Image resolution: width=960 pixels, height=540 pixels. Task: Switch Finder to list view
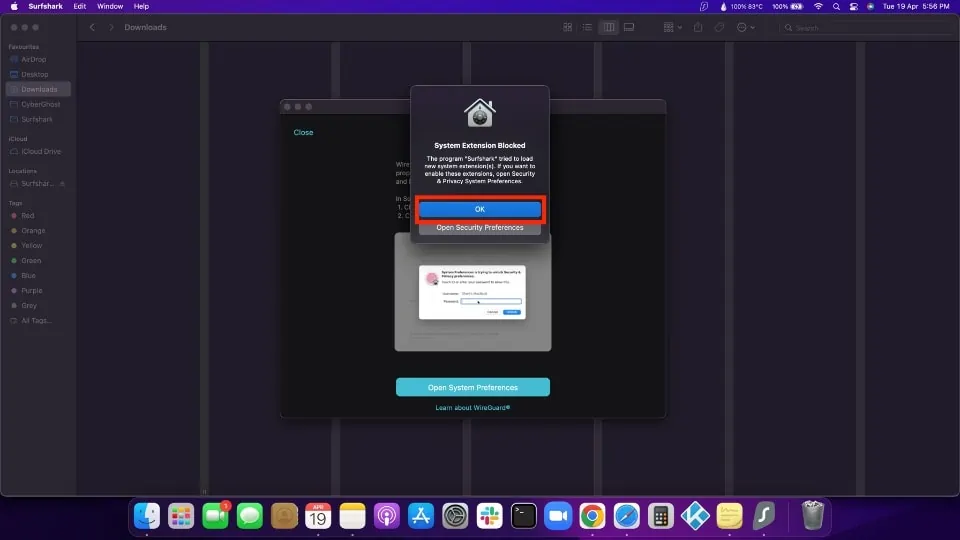click(x=587, y=28)
